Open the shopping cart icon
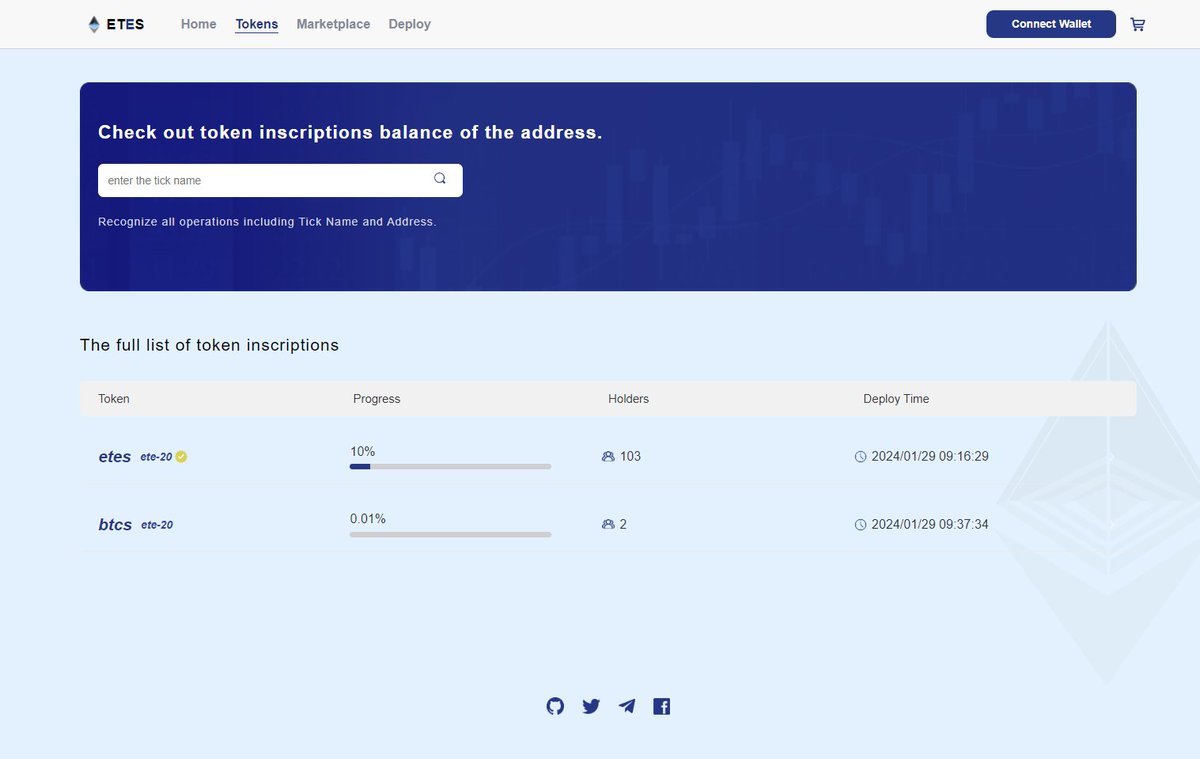The width and height of the screenshot is (1200, 759). click(x=1138, y=24)
